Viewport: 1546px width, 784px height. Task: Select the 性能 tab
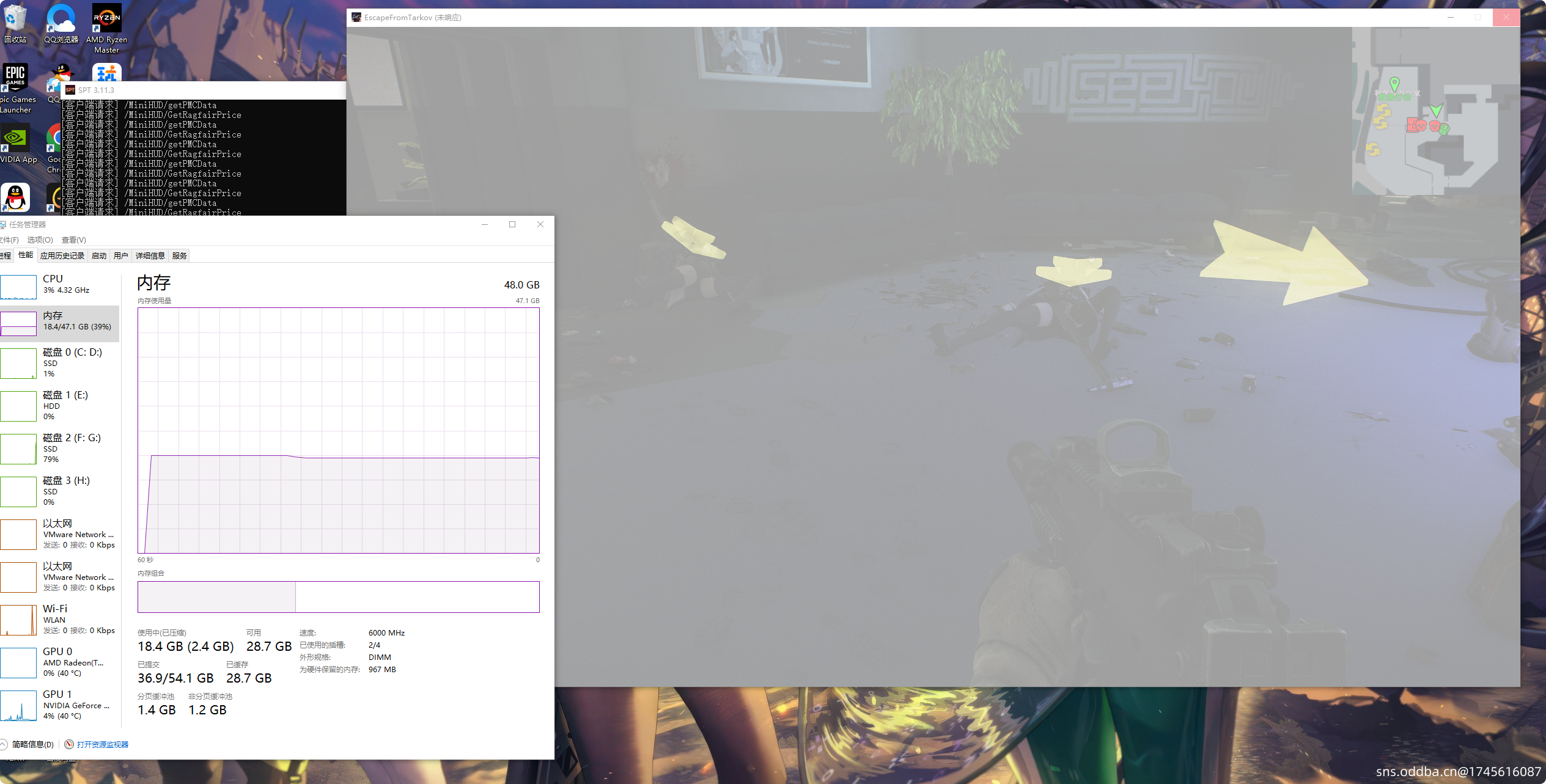point(26,255)
